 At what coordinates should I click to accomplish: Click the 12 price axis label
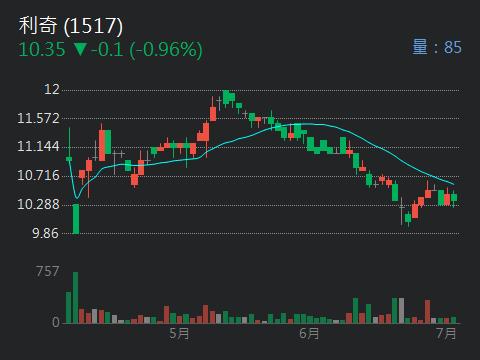[52, 89]
